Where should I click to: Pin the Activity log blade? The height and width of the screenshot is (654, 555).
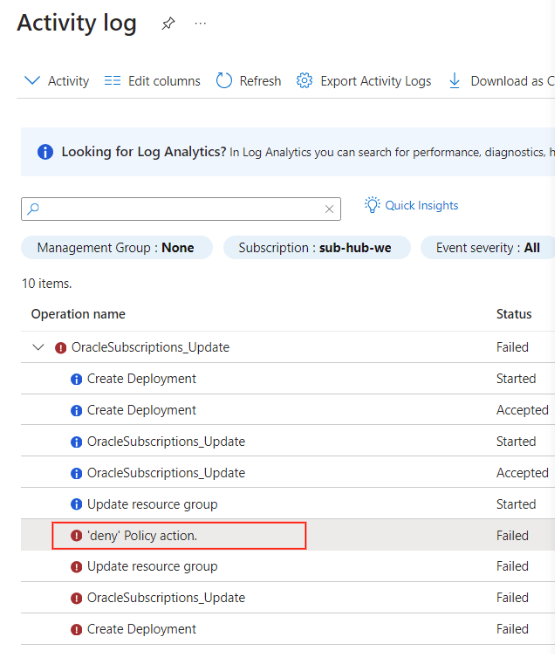click(x=168, y=23)
